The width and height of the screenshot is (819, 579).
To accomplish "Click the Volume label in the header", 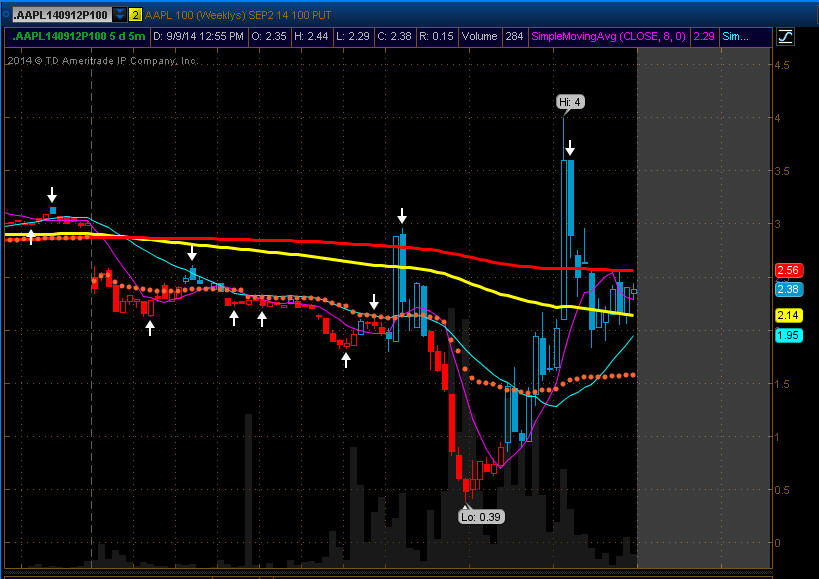I will [x=480, y=36].
